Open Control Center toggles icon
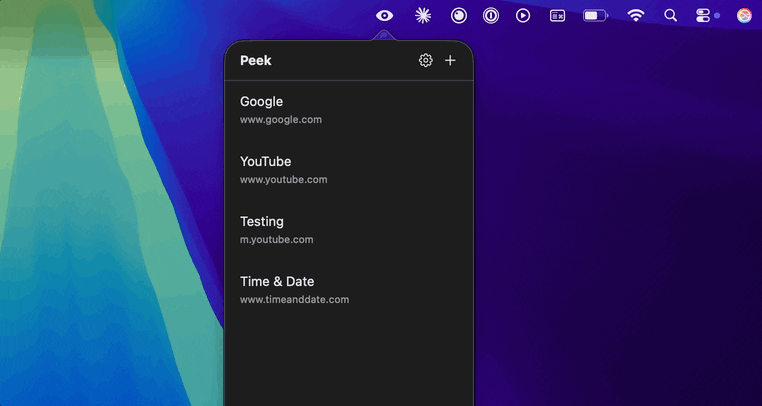Screen dimensions: 762x406 [x=703, y=16]
